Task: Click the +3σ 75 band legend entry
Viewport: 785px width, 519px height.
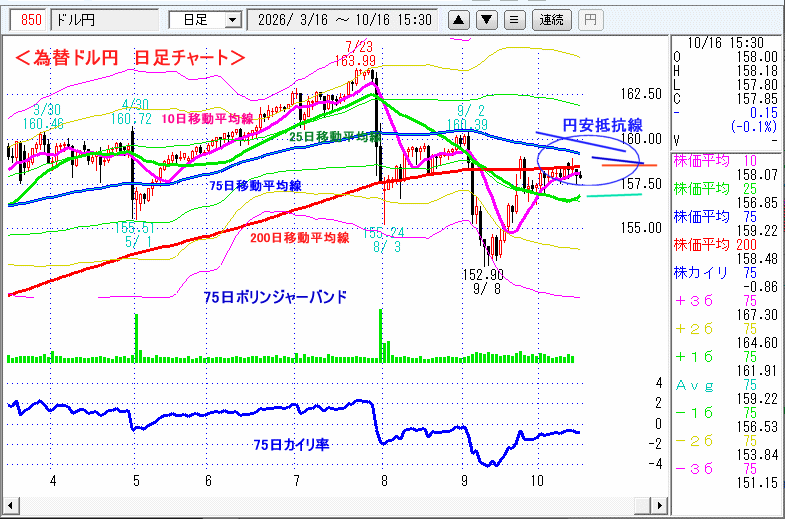Action: coord(715,301)
